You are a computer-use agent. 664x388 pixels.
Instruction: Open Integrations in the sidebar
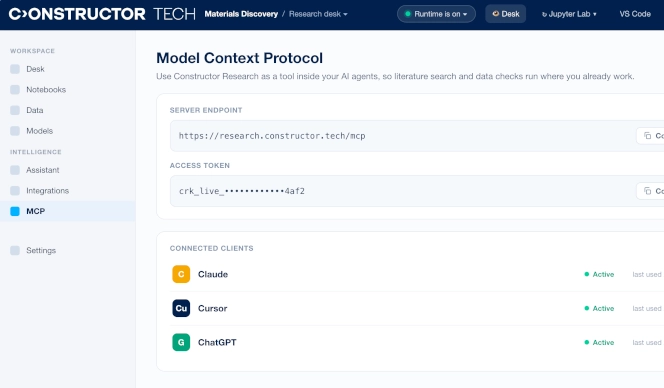tap(68, 191)
